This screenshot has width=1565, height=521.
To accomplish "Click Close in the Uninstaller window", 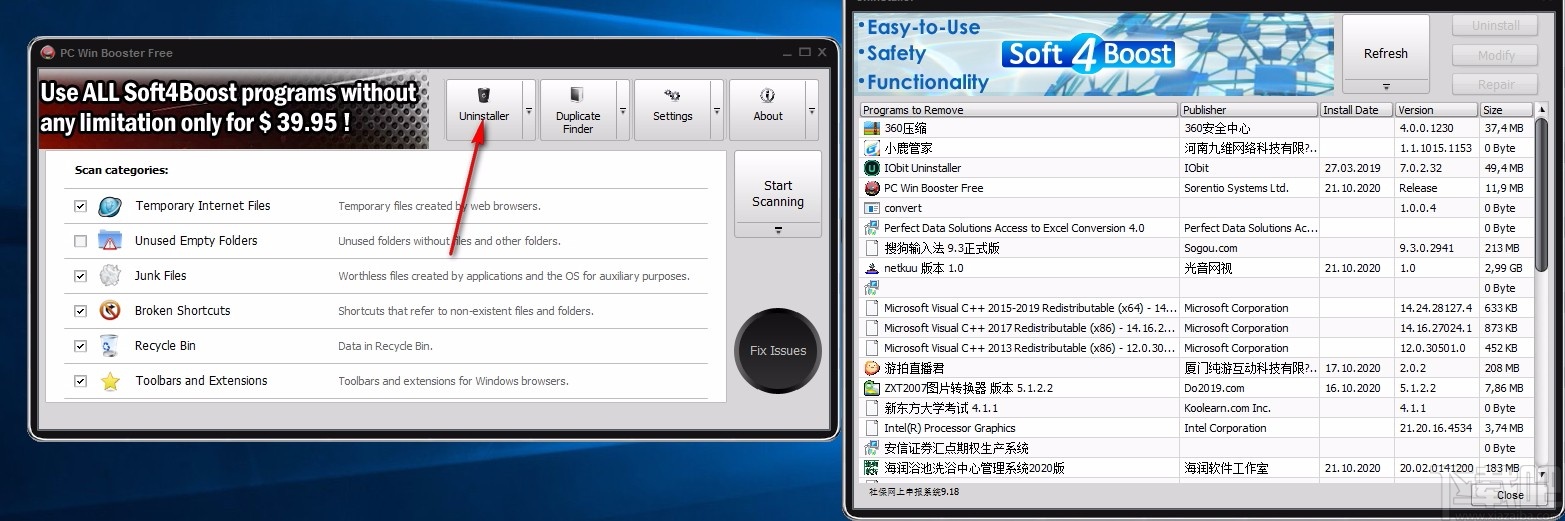I will point(1510,494).
